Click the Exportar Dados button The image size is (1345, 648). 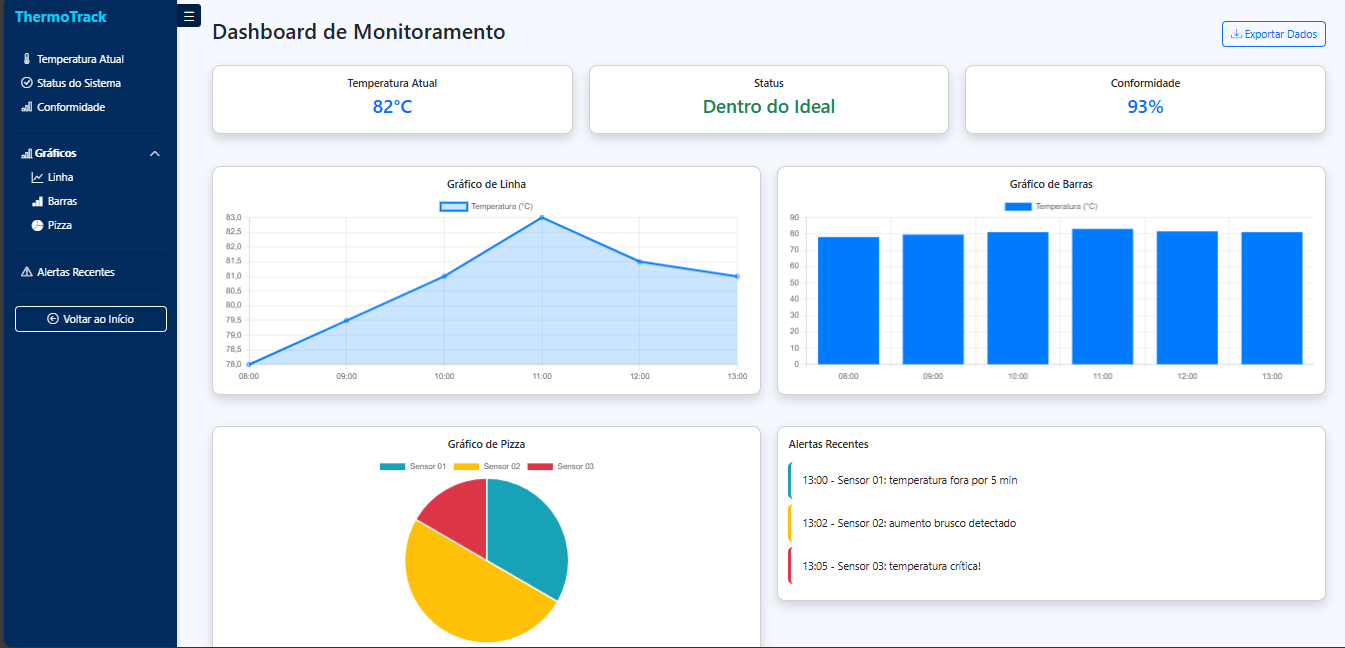click(x=1273, y=34)
